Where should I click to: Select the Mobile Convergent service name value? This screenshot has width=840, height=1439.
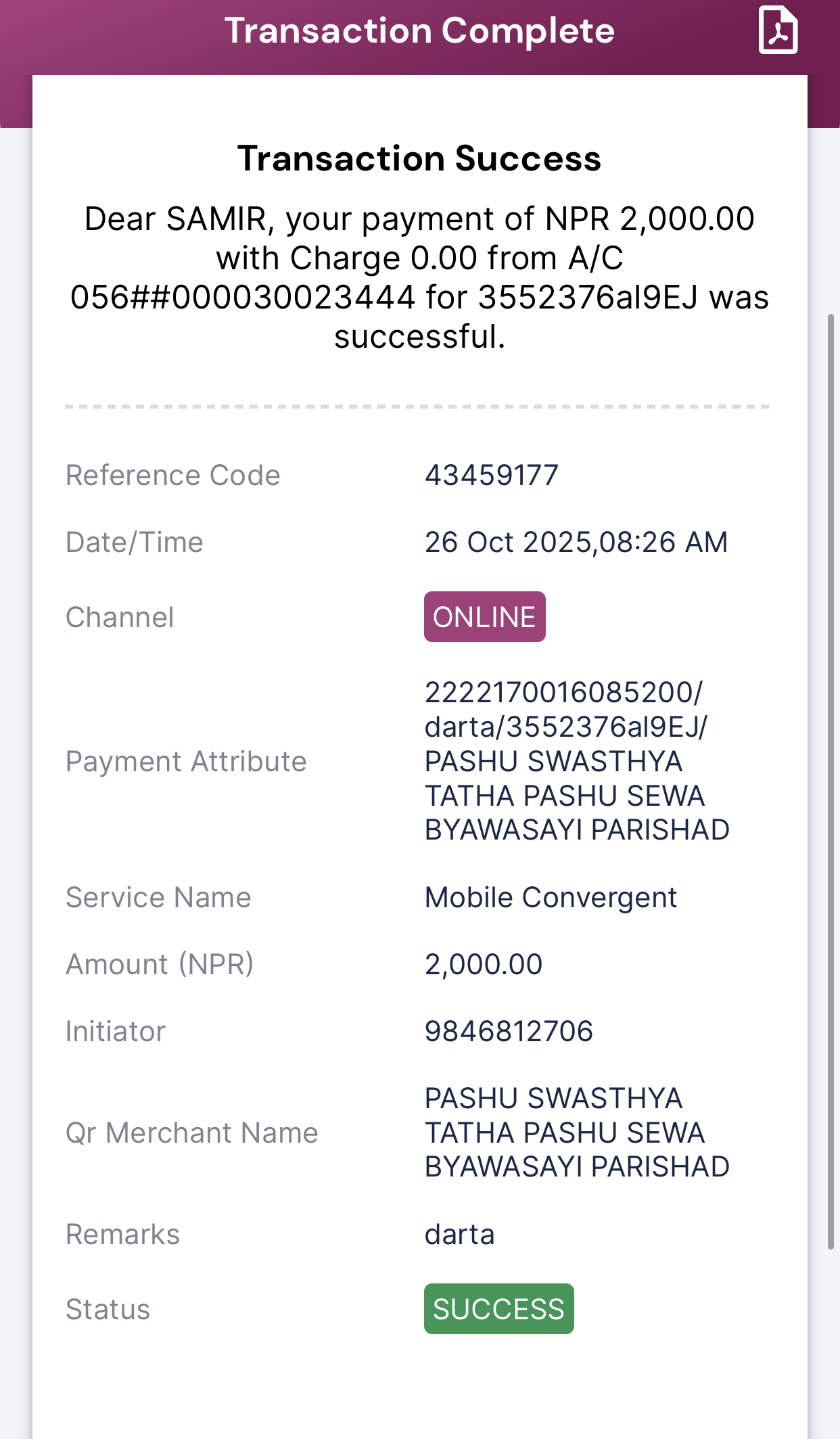pyautogui.click(x=551, y=898)
